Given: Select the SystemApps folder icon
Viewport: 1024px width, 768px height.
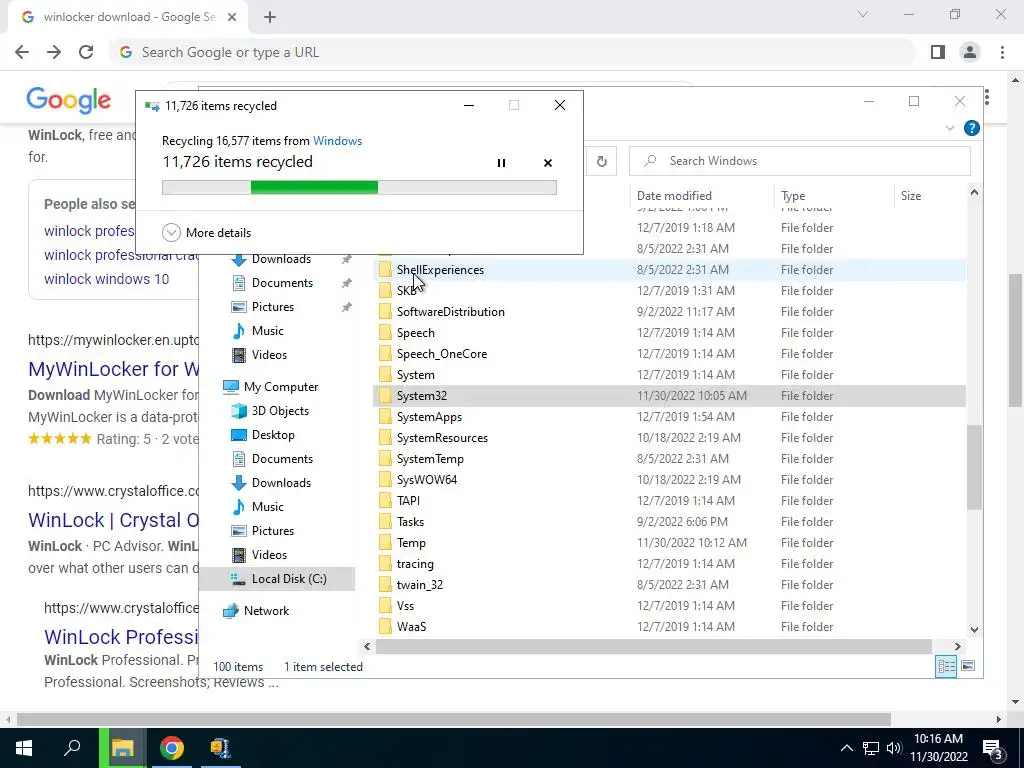Looking at the screenshot, I should tap(385, 417).
